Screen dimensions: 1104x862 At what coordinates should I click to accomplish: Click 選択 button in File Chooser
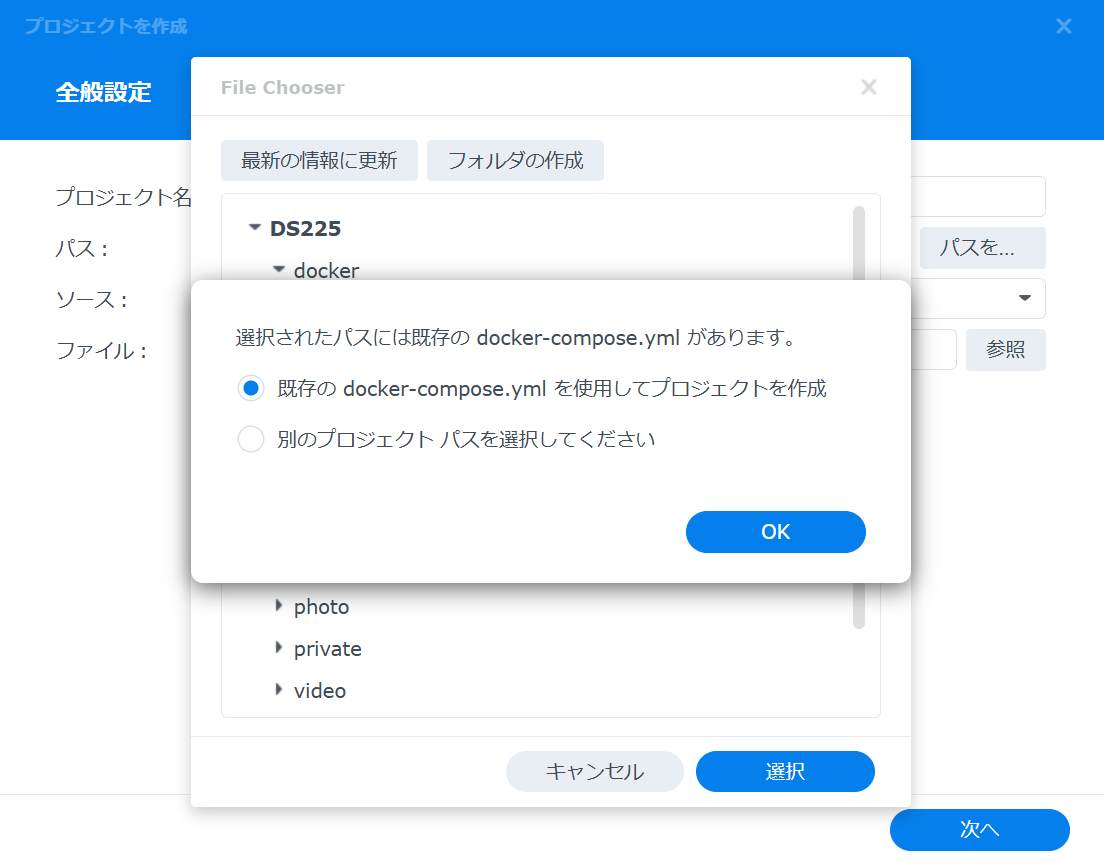[x=785, y=772]
